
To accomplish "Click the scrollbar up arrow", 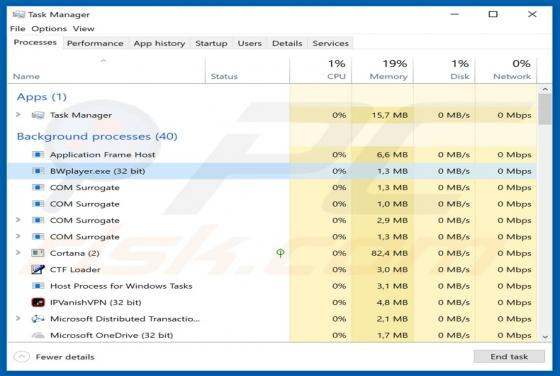I will 545,89.
